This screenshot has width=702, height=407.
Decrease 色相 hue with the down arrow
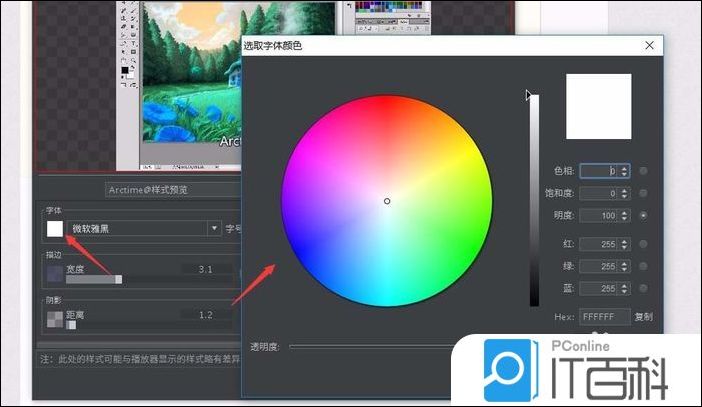[625, 174]
